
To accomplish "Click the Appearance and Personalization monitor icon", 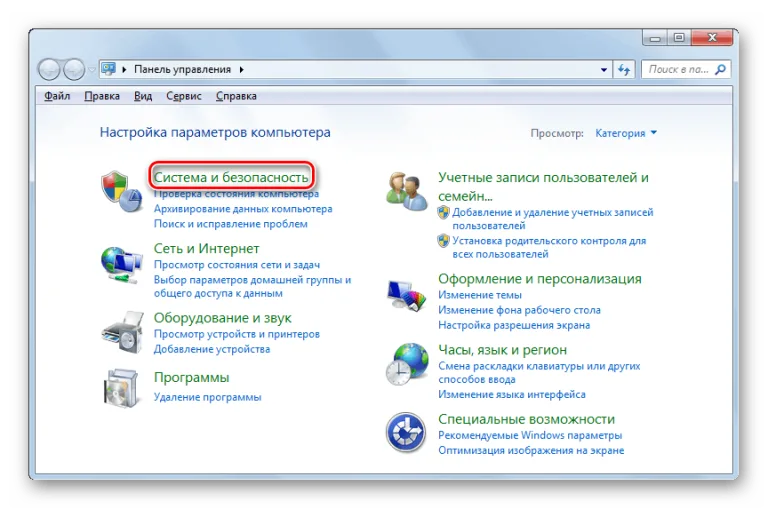I will tap(406, 295).
